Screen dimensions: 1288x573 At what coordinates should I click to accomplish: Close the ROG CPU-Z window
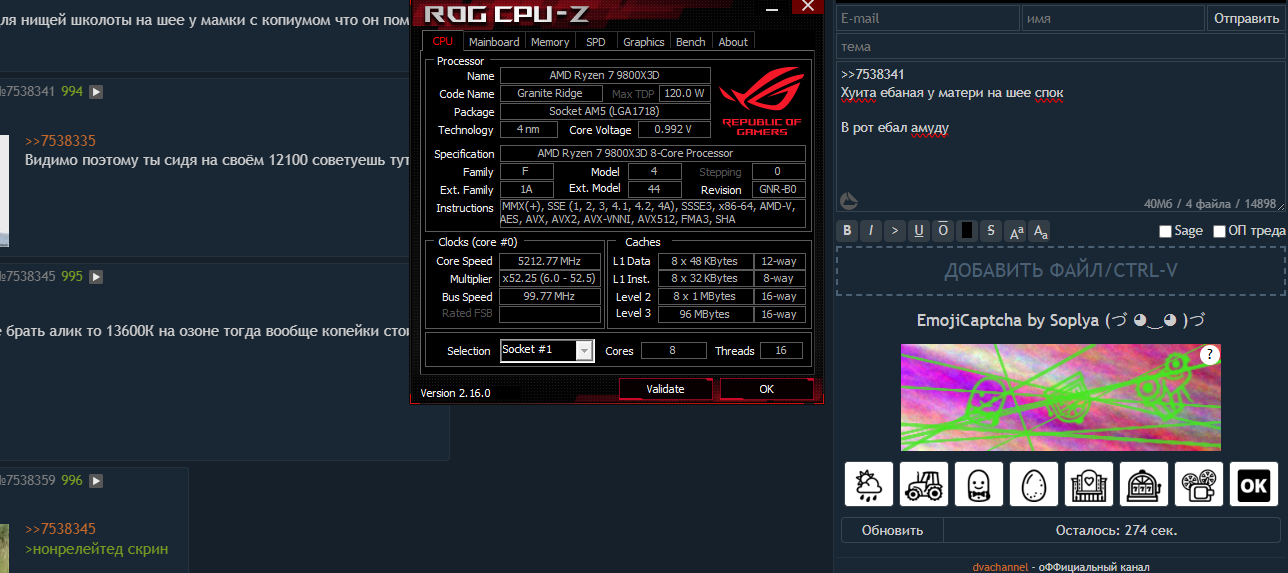point(807,5)
